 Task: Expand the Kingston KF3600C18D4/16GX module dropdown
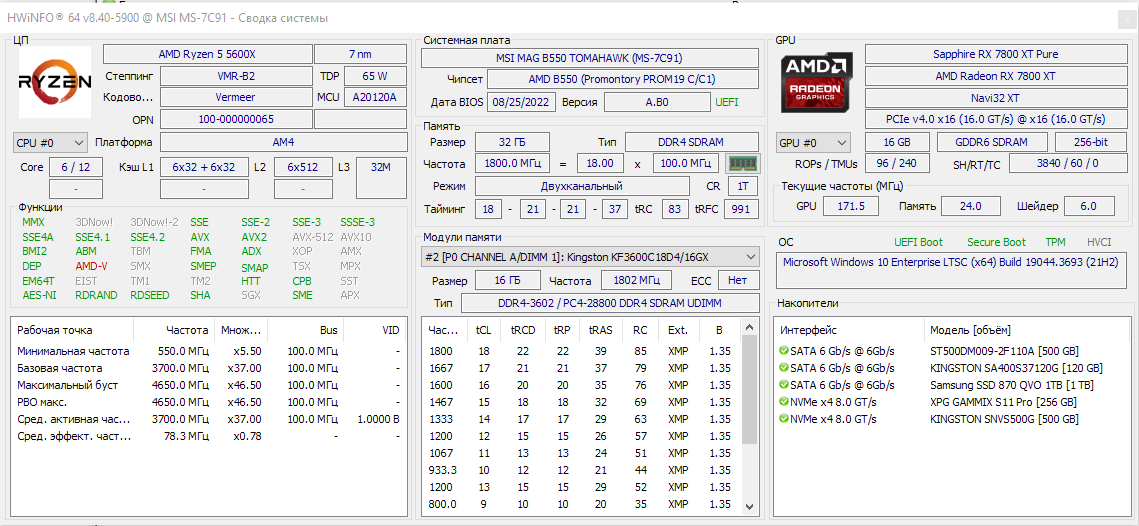coord(590,256)
